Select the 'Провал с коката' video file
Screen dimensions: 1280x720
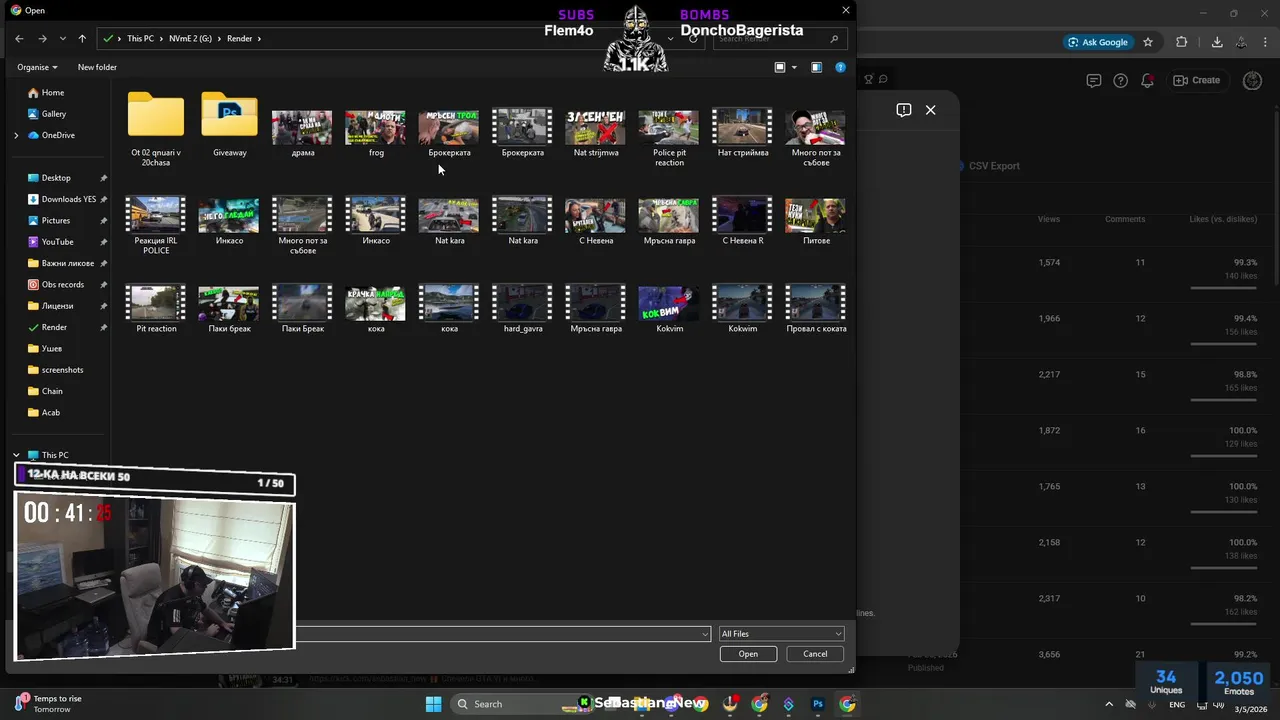(816, 309)
